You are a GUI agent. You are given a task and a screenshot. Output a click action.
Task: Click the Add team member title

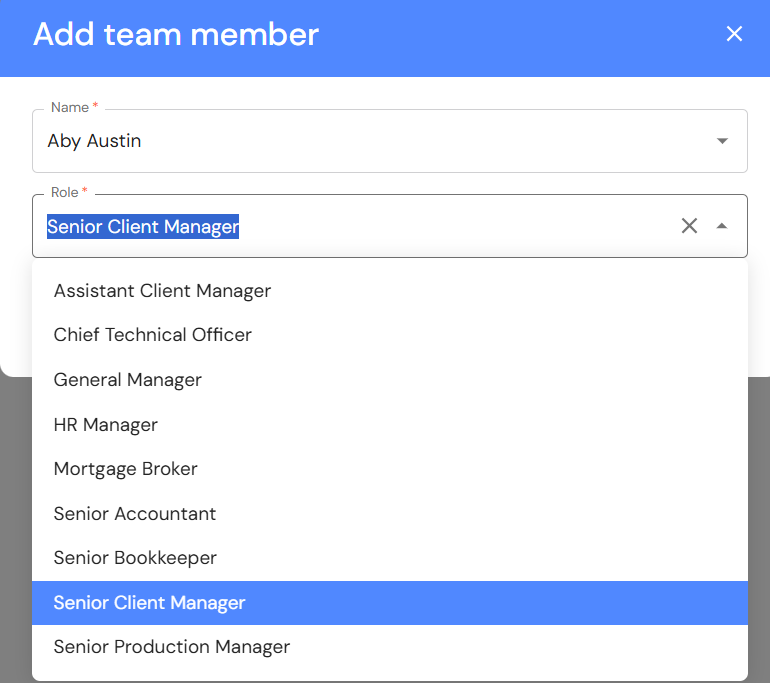pos(176,35)
